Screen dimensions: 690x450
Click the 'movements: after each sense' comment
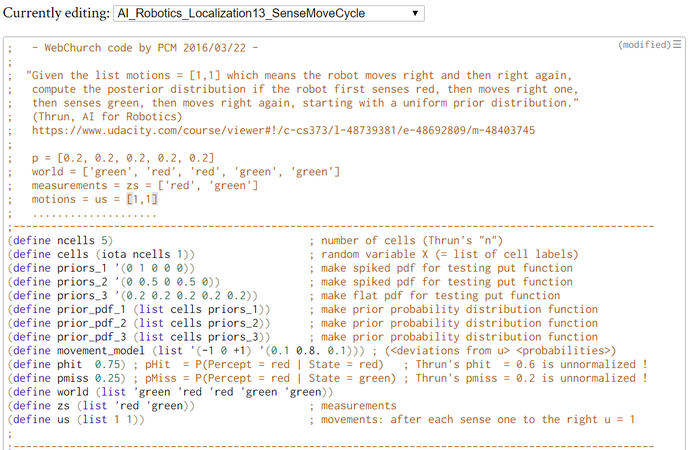click(472, 419)
